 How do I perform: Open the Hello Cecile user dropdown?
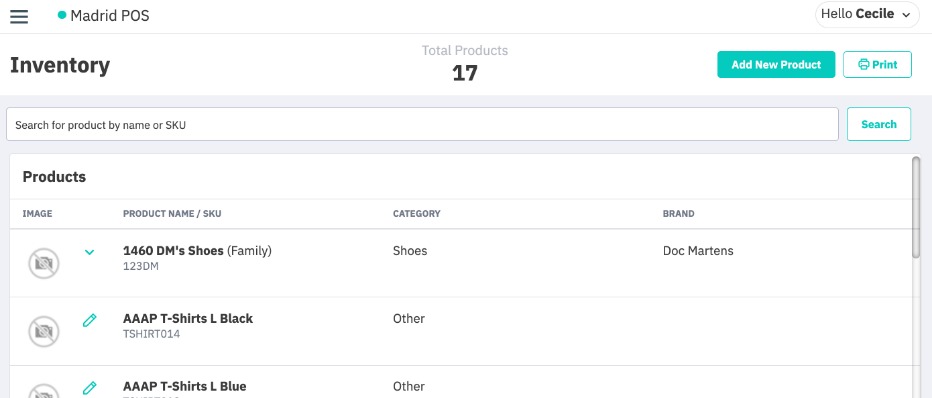(867, 14)
